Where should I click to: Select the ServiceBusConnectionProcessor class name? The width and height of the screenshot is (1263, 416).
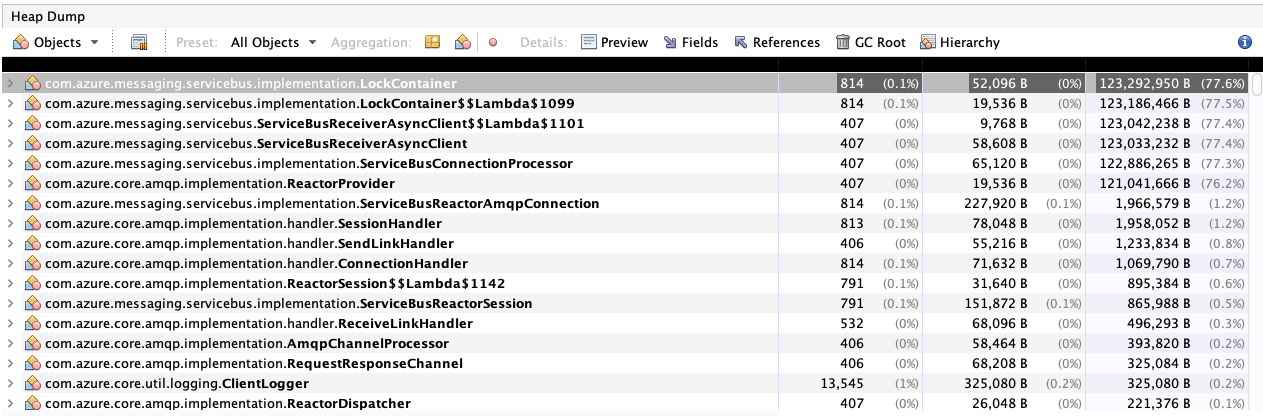(466, 164)
